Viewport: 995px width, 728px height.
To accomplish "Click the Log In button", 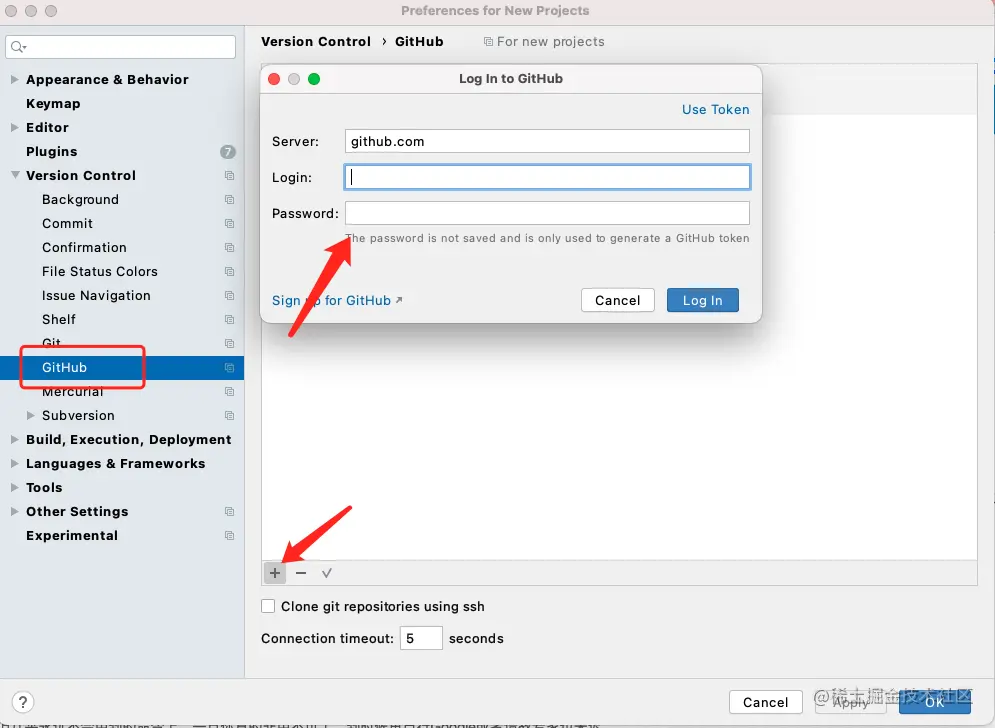I will [x=702, y=300].
